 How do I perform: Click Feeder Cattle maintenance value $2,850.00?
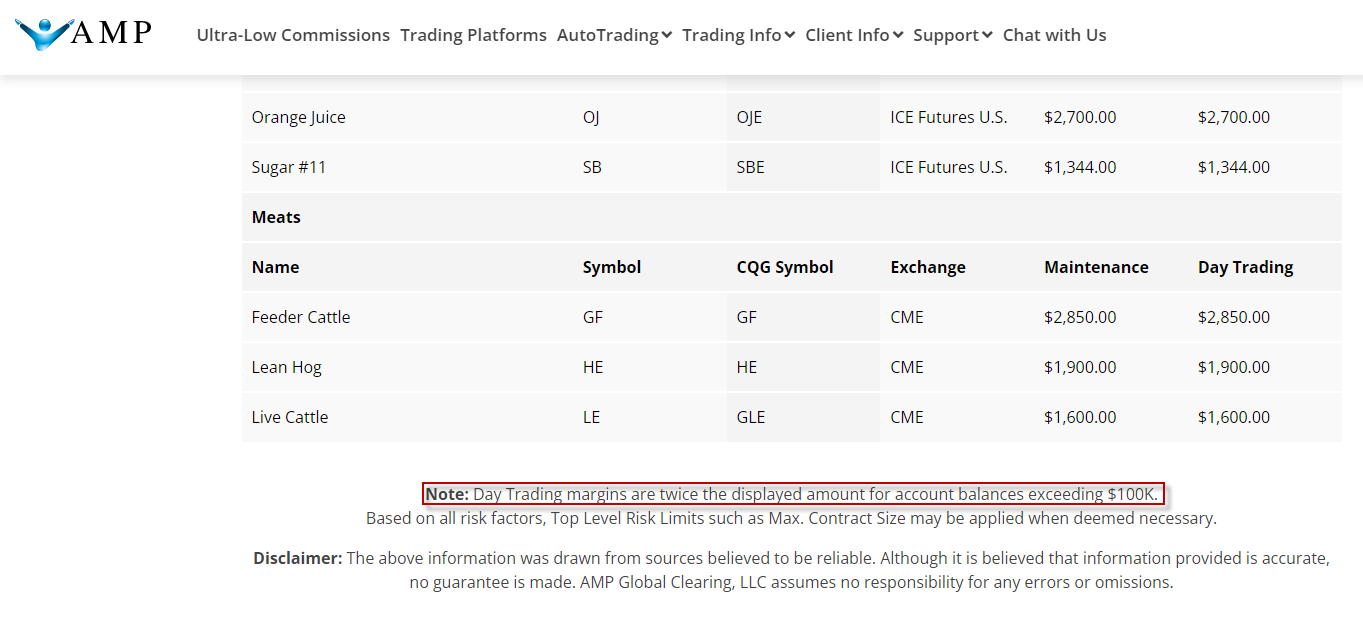tap(1080, 317)
